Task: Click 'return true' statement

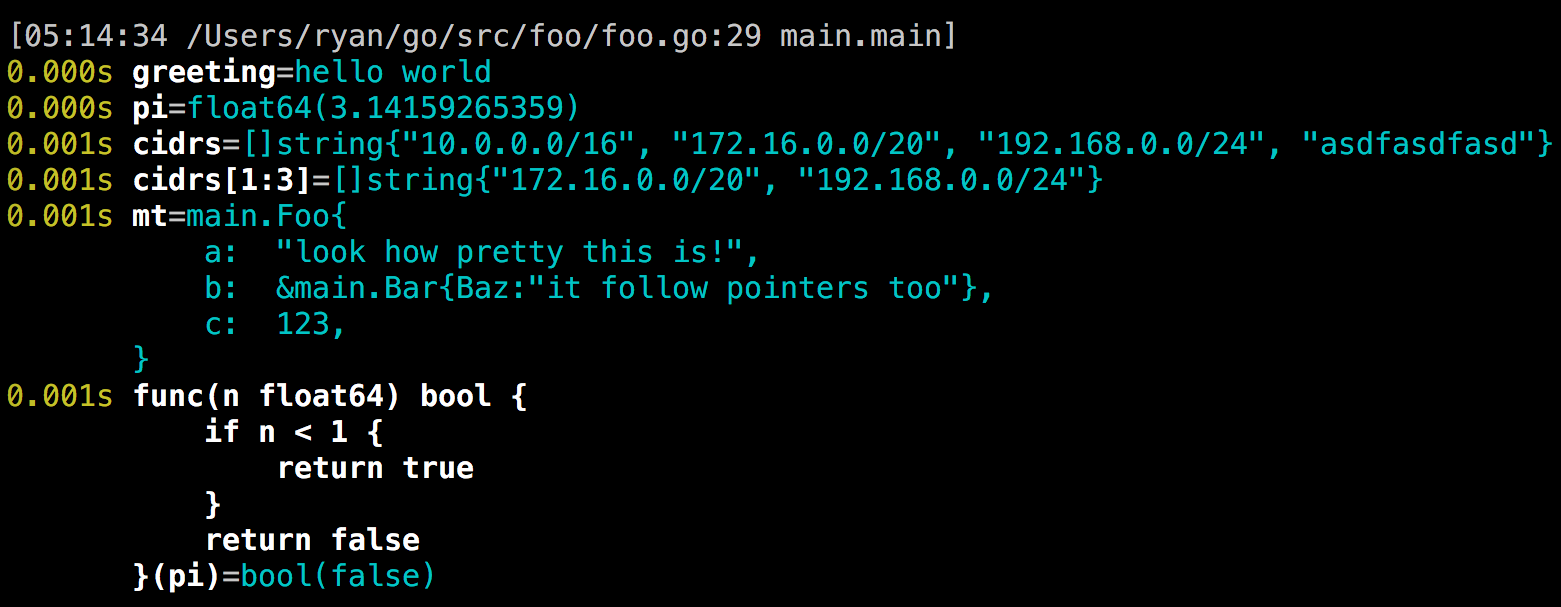Action: tap(375, 468)
